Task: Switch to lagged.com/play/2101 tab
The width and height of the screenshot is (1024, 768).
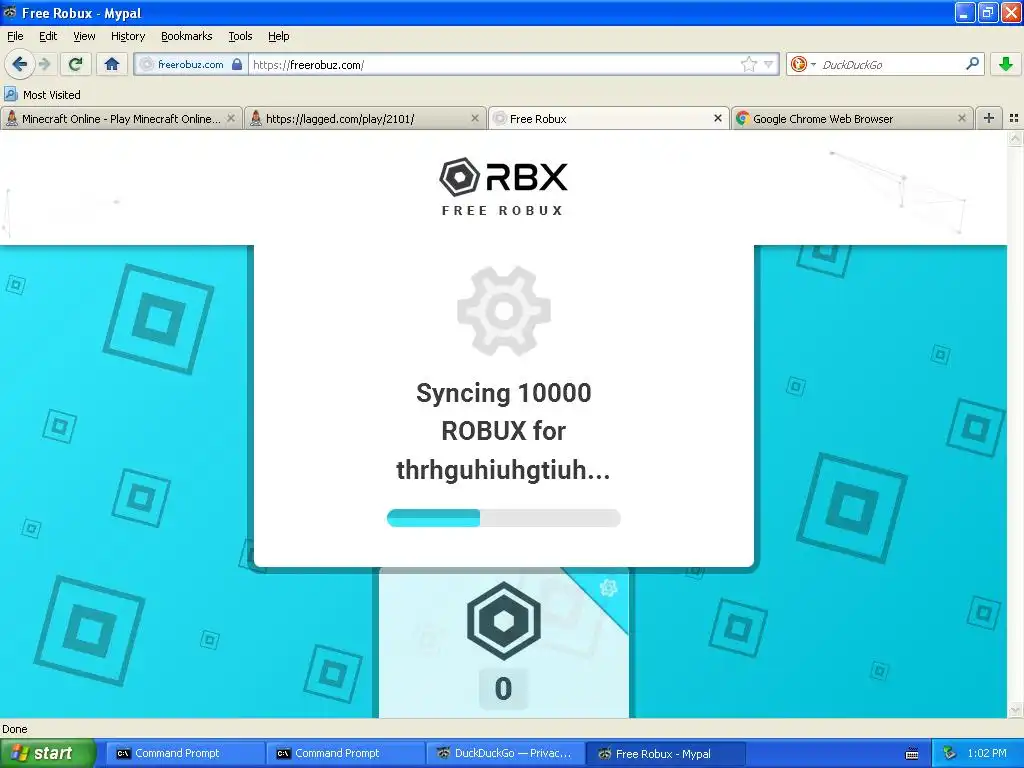Action: (364, 119)
